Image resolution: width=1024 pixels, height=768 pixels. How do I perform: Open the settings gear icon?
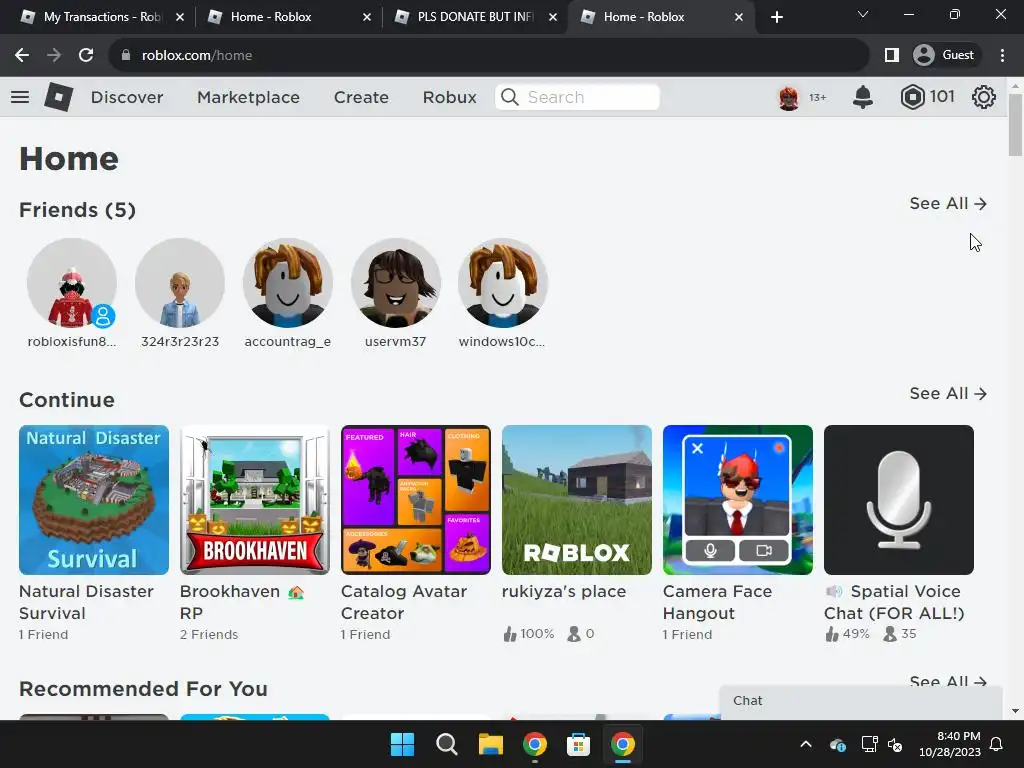coord(984,97)
